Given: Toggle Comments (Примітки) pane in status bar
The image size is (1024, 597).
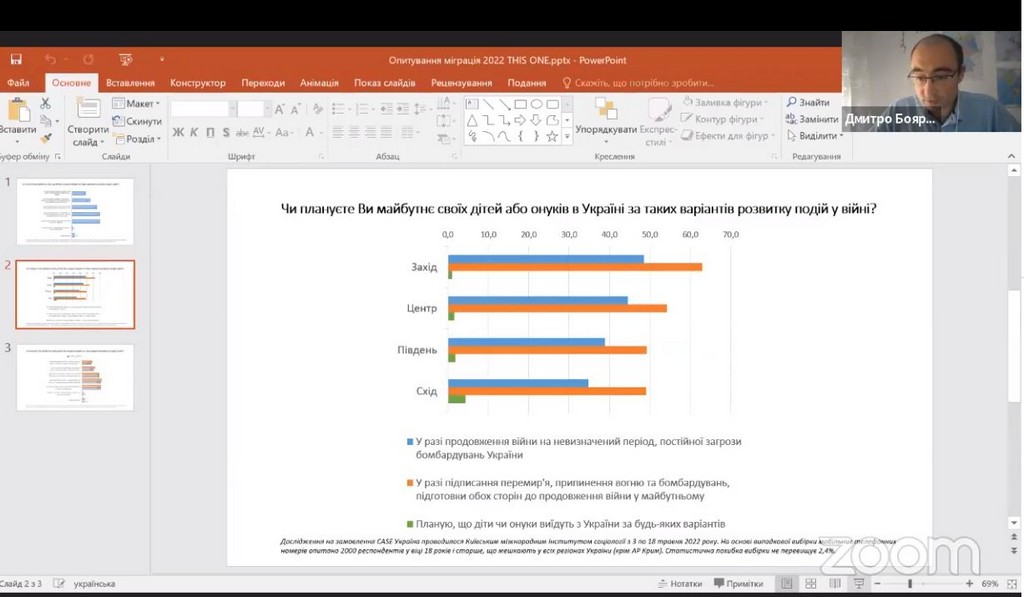Looking at the screenshot, I should click(738, 583).
